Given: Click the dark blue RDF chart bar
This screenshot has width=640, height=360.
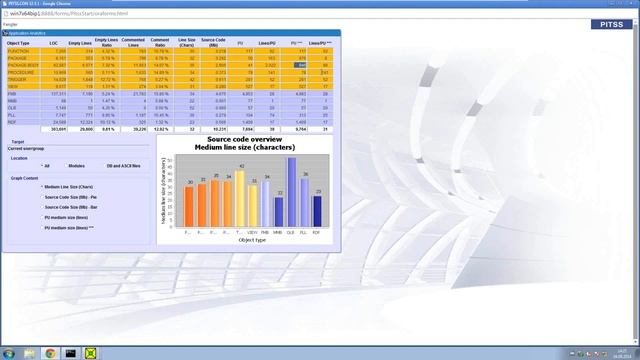Looking at the screenshot, I should click(317, 211).
